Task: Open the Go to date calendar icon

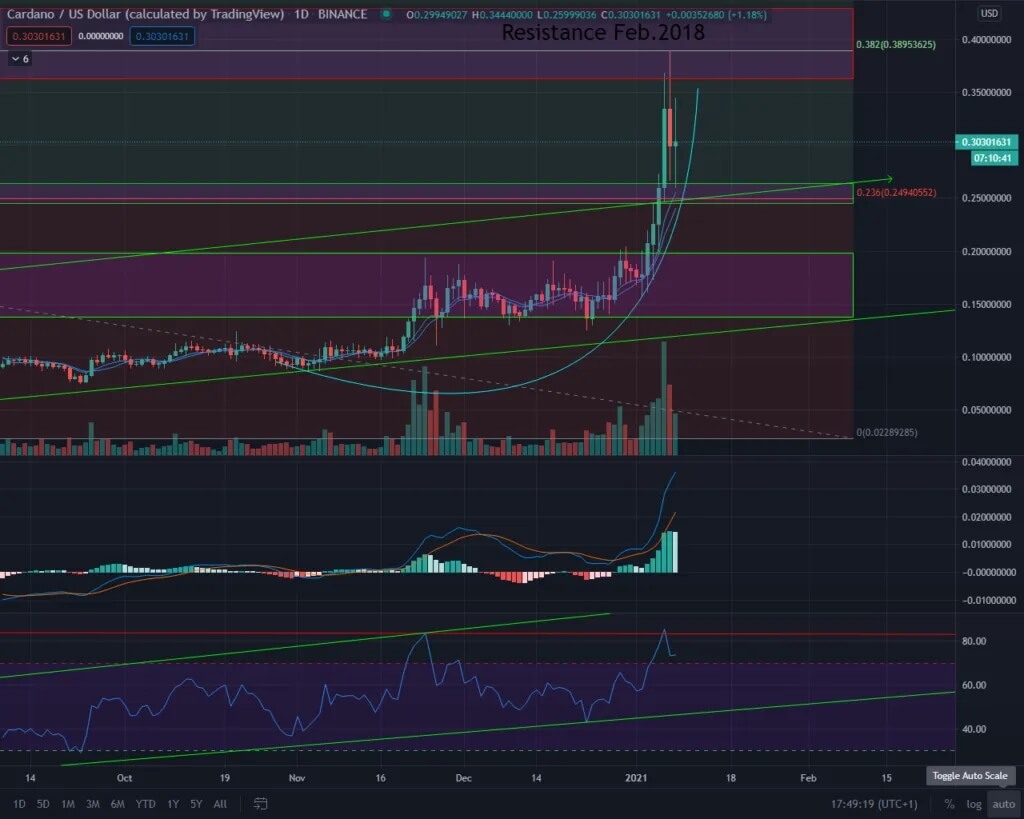Action: pyautogui.click(x=260, y=804)
